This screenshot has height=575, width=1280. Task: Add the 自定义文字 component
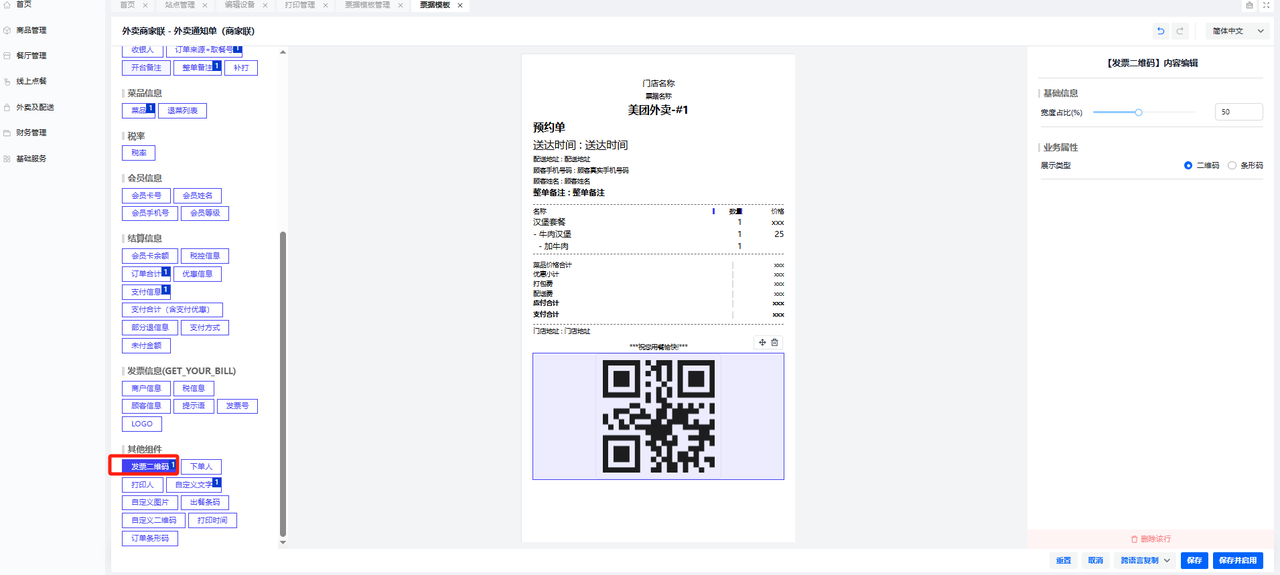click(193, 484)
